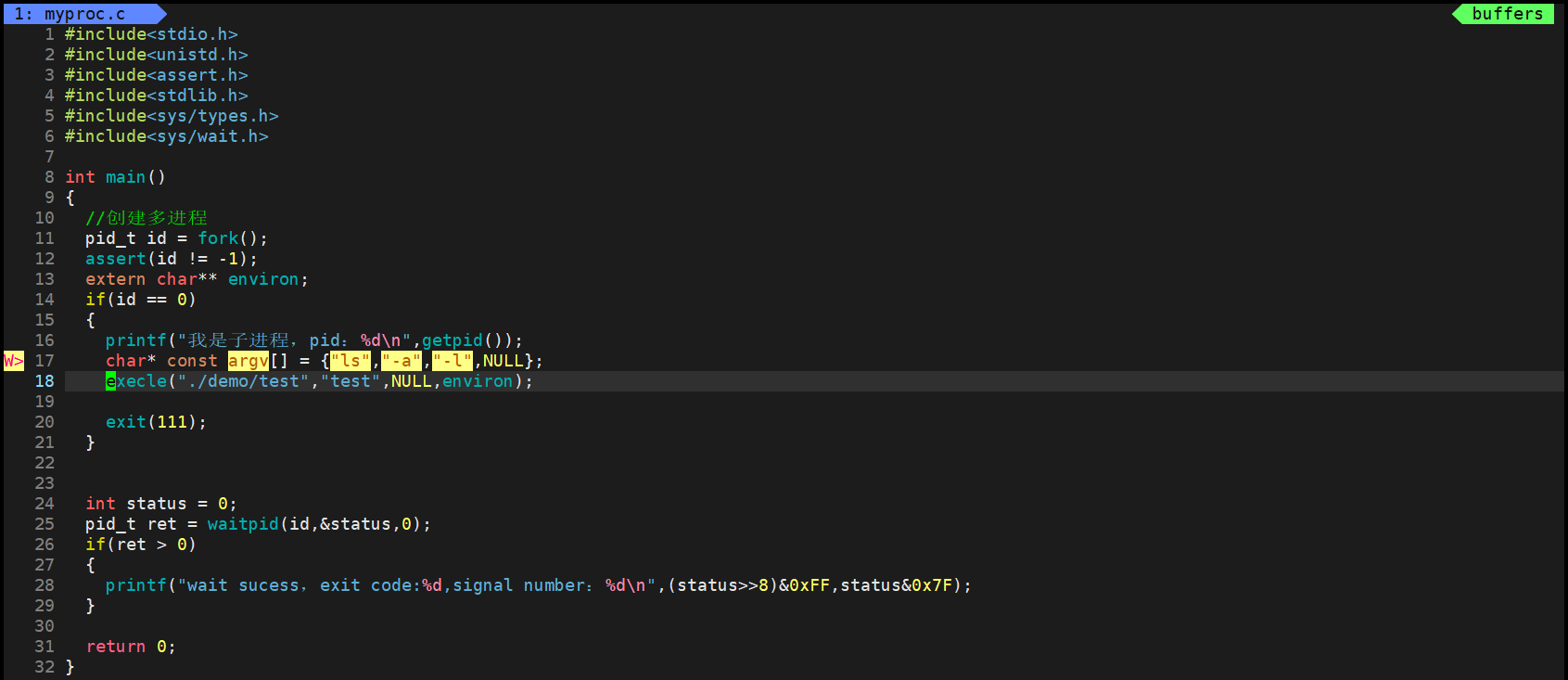Click the (status>>8)&0xFF expression
Viewport: 1568px width, 680px height.
(748, 585)
